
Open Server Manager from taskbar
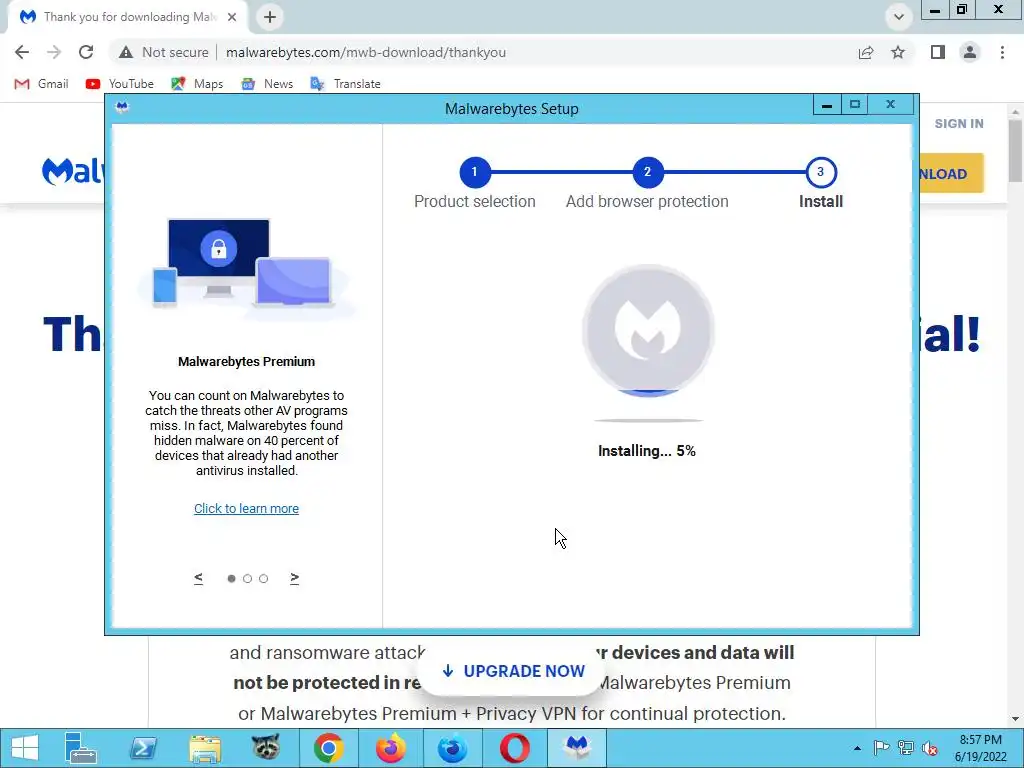(80, 748)
